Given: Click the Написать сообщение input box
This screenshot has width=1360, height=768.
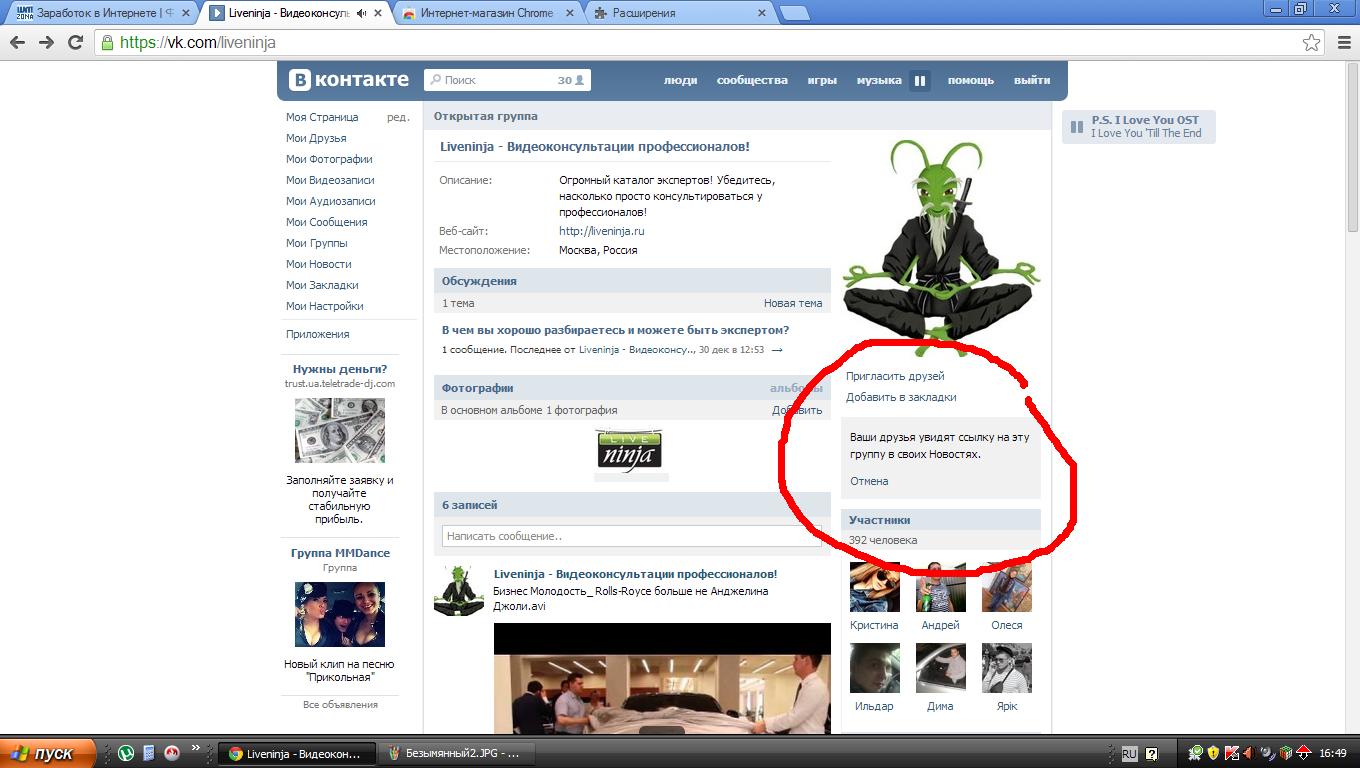Looking at the screenshot, I should (x=631, y=536).
